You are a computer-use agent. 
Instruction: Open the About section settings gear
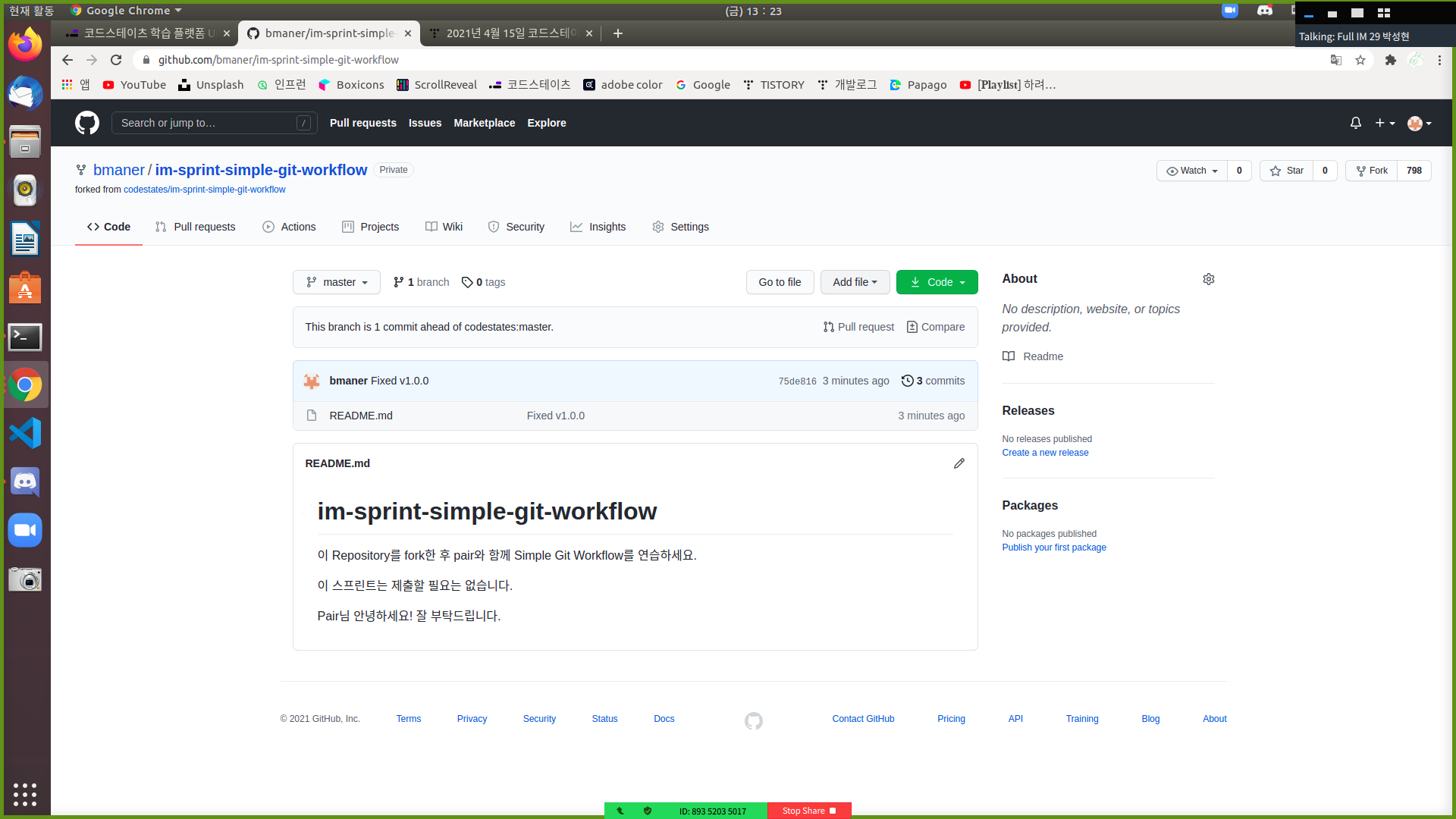1208,279
